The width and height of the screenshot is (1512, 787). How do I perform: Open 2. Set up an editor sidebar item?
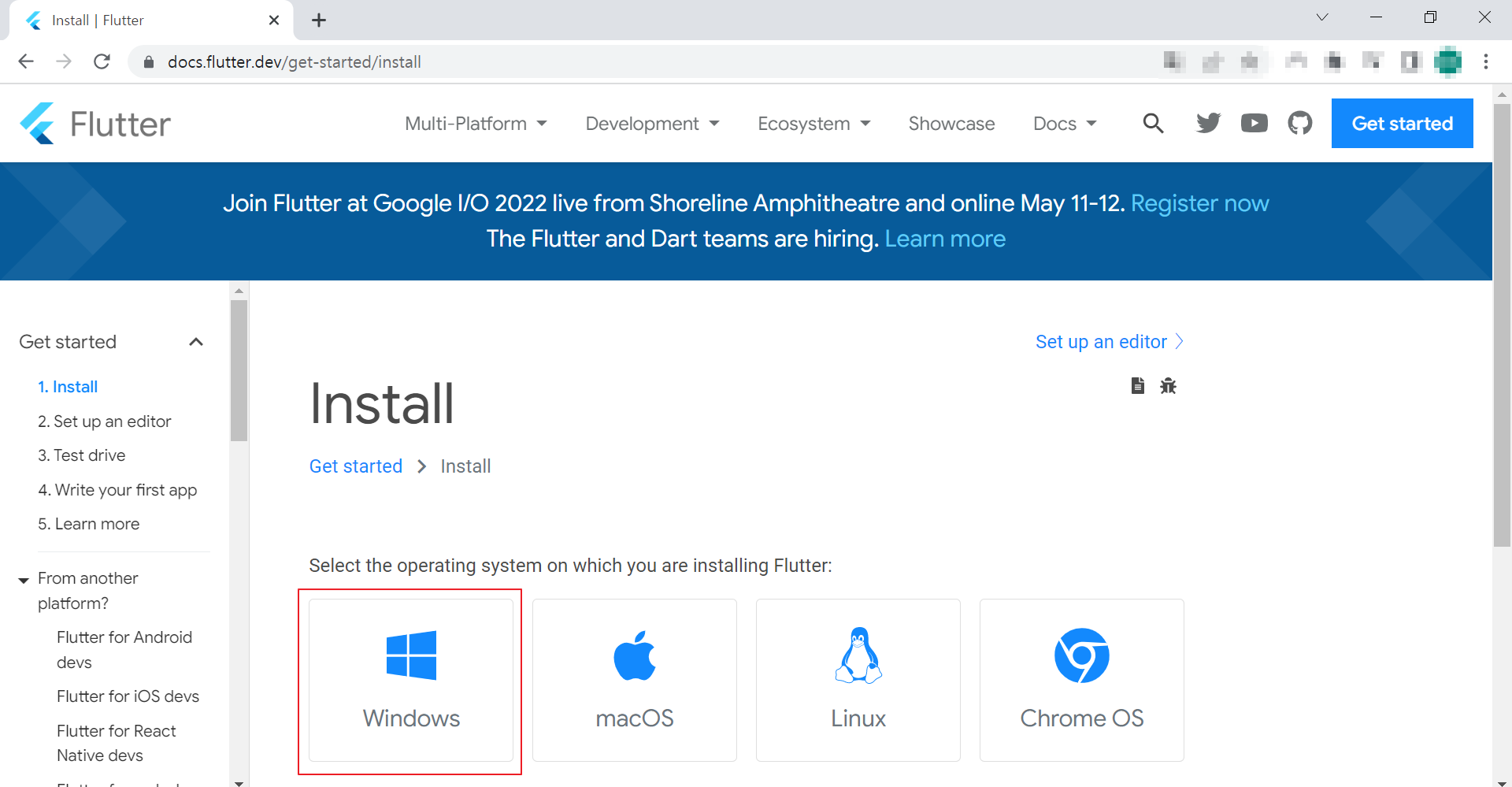coord(105,421)
